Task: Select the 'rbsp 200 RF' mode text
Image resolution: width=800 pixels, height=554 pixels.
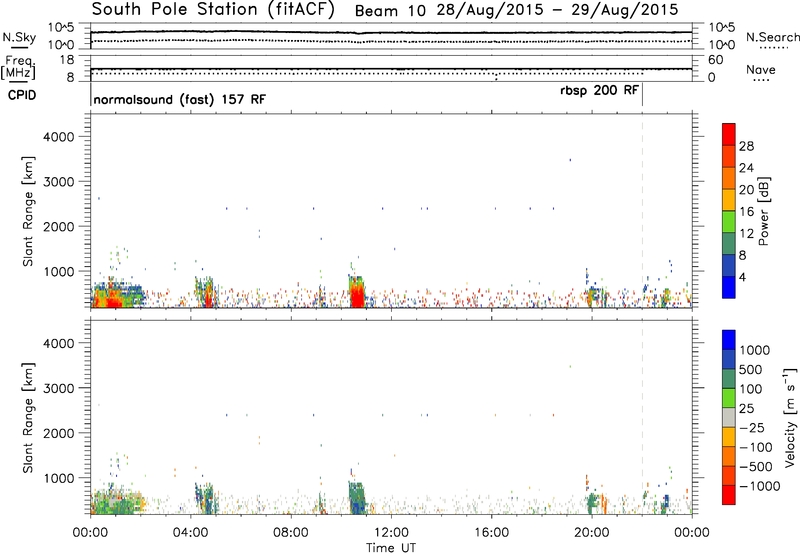Action: [599, 90]
